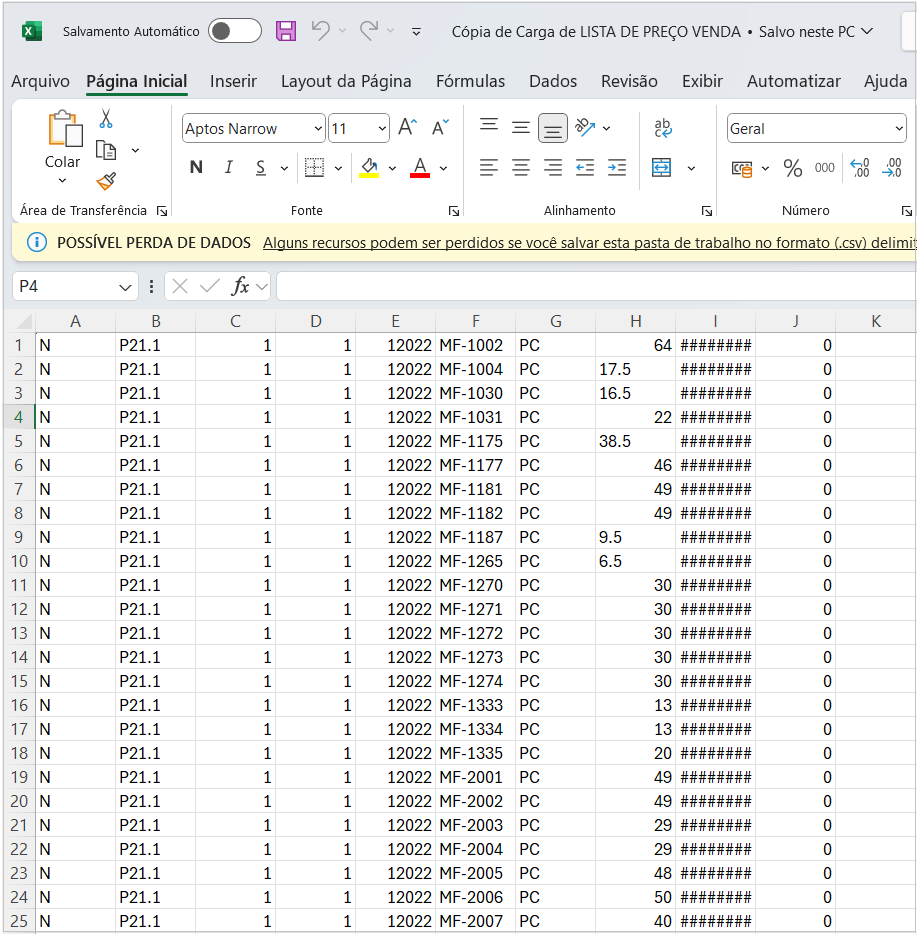
Task: Select cell F1 containing MF-1002
Action: coord(475,345)
